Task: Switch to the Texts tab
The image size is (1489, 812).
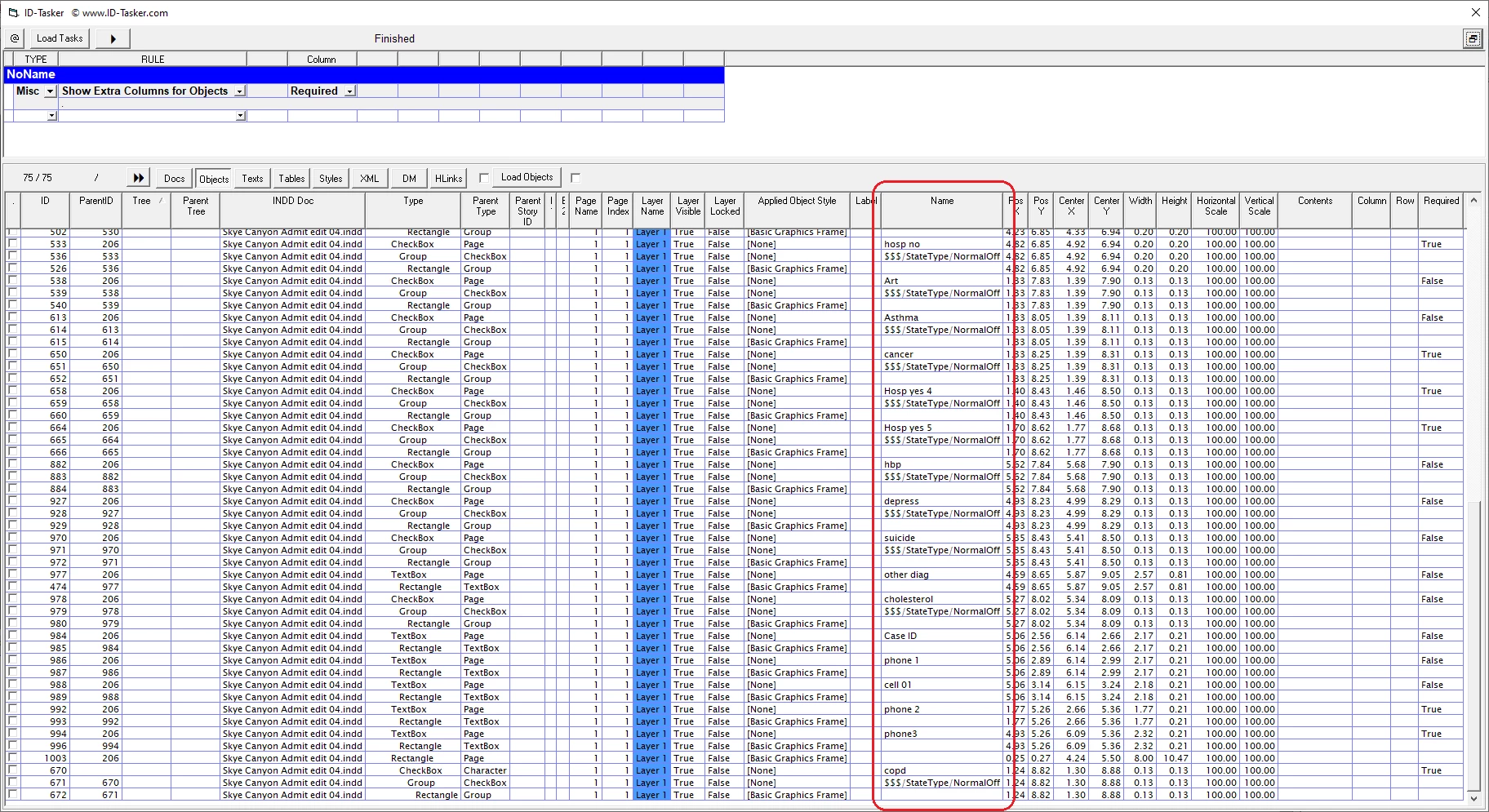Action: click(252, 178)
